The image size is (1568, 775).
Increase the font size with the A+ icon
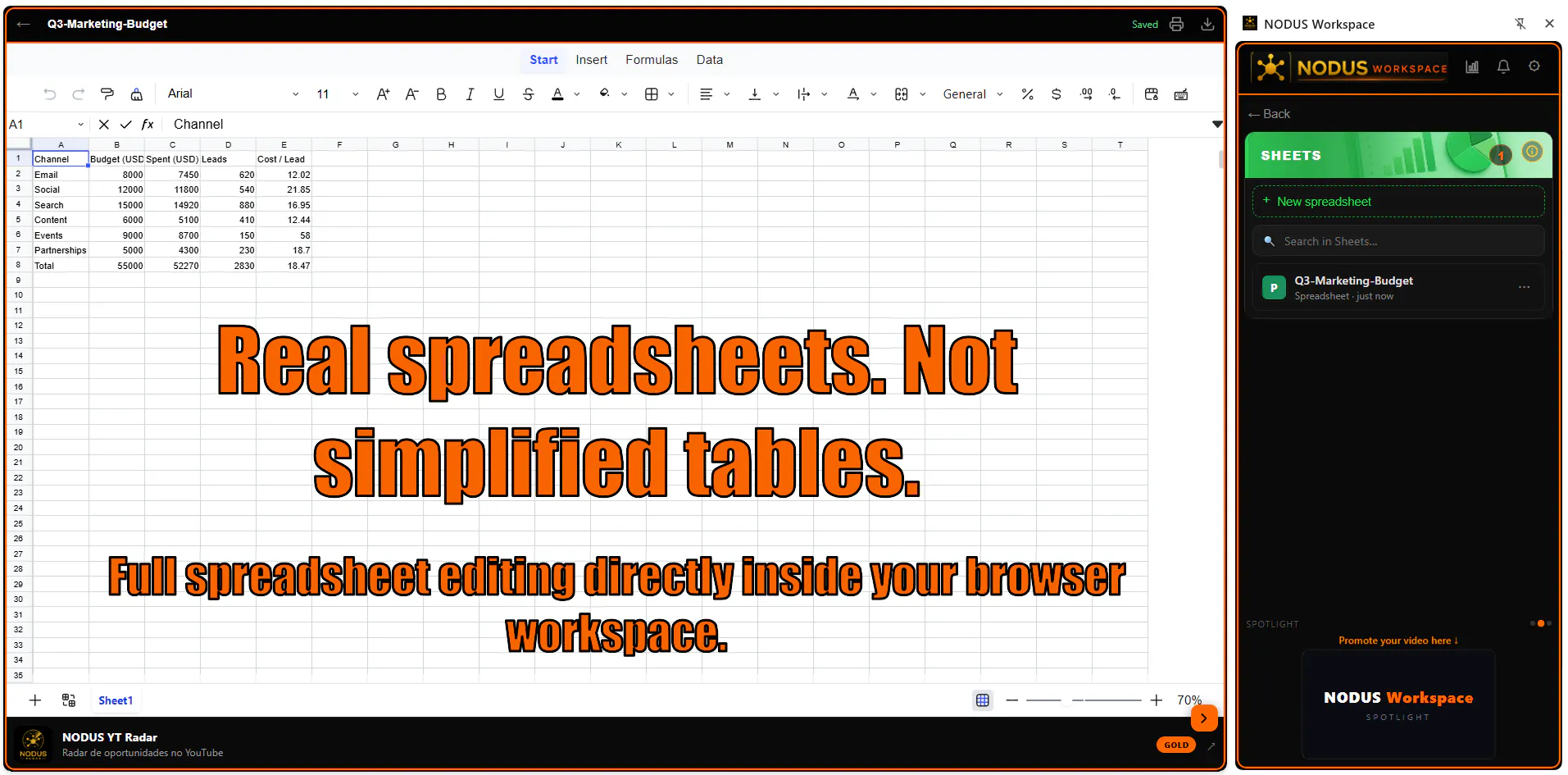(x=383, y=94)
